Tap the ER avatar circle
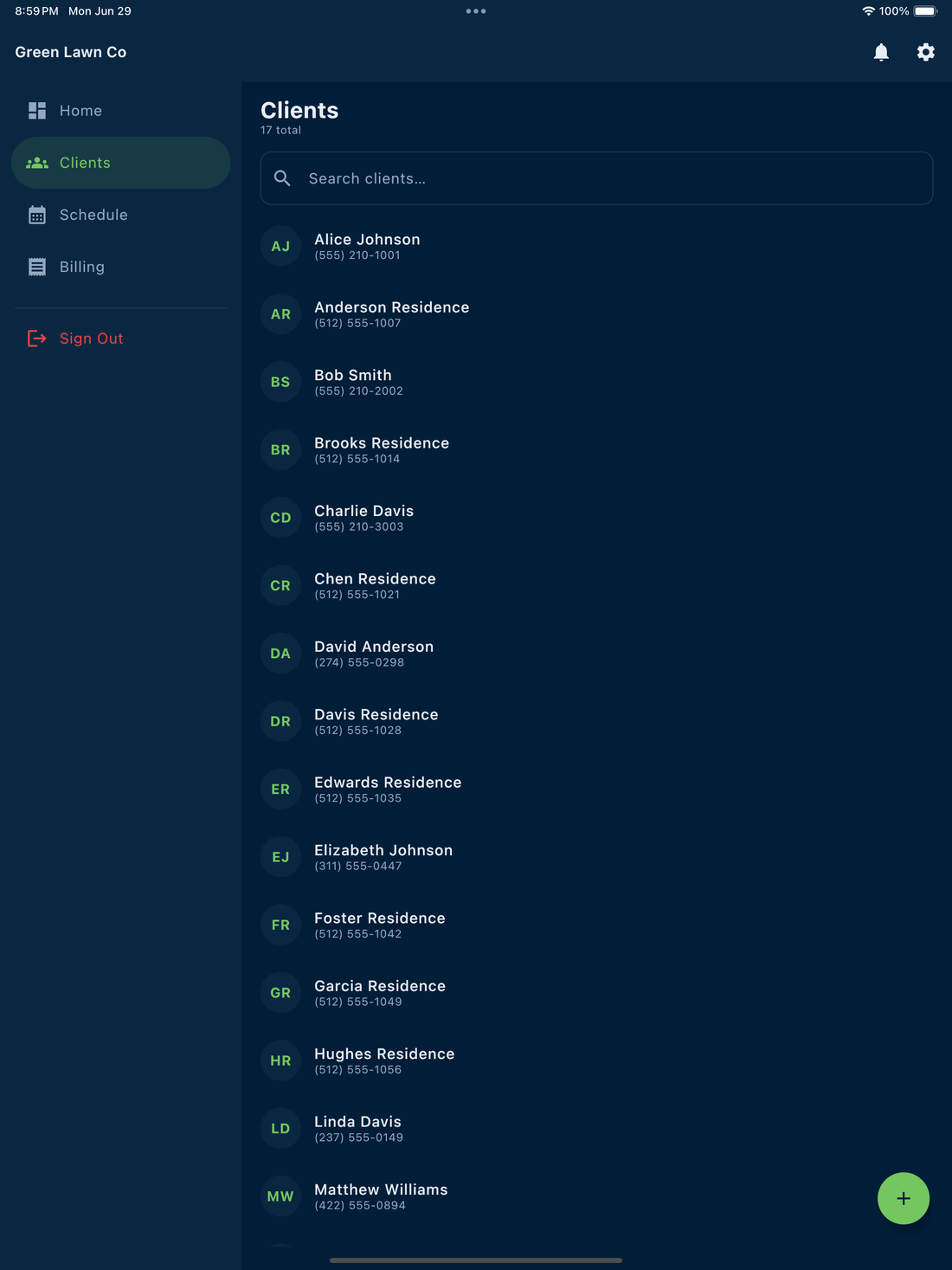 pos(280,789)
